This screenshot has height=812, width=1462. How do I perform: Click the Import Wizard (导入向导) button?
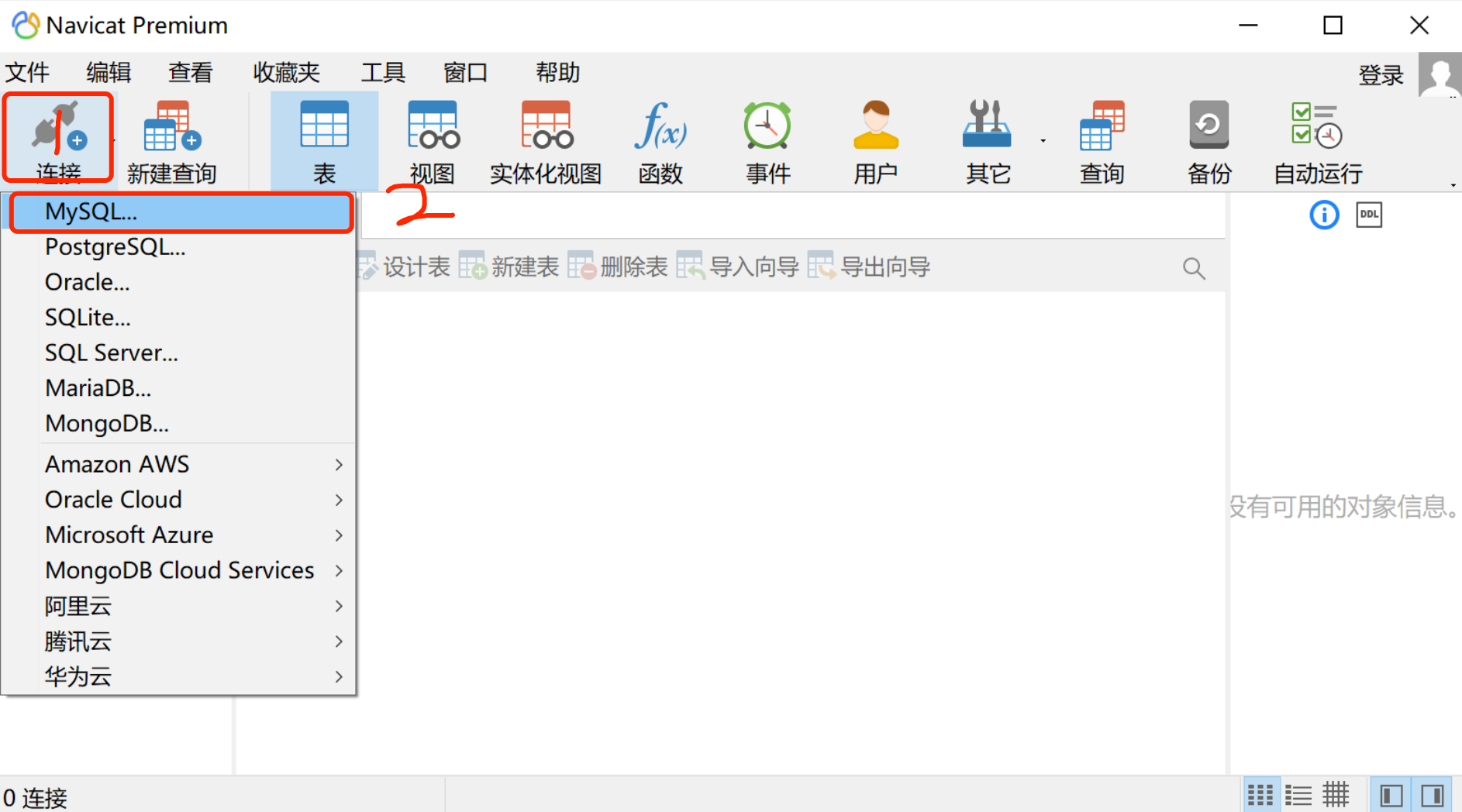coord(737,267)
